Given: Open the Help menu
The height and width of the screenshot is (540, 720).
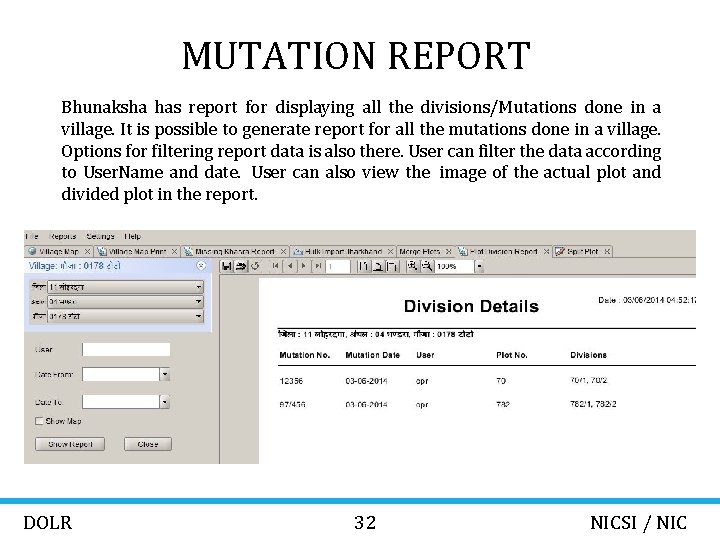Looking at the screenshot, I should (132, 236).
